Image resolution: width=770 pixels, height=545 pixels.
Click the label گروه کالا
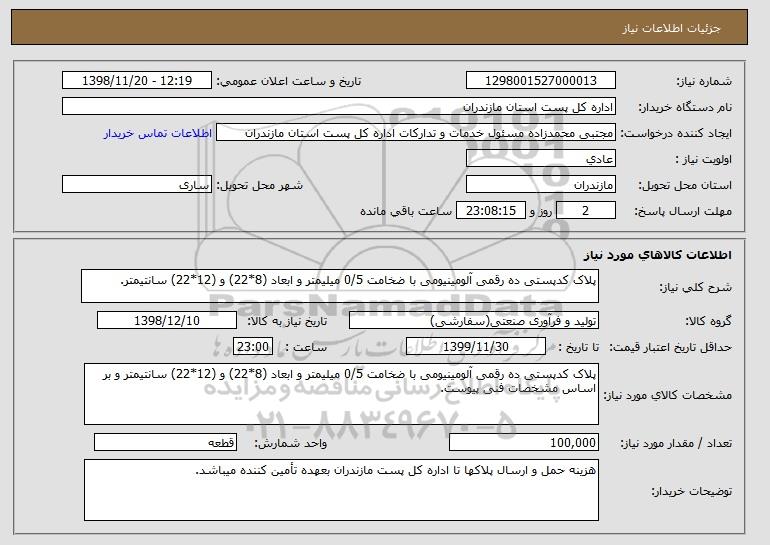709,321
